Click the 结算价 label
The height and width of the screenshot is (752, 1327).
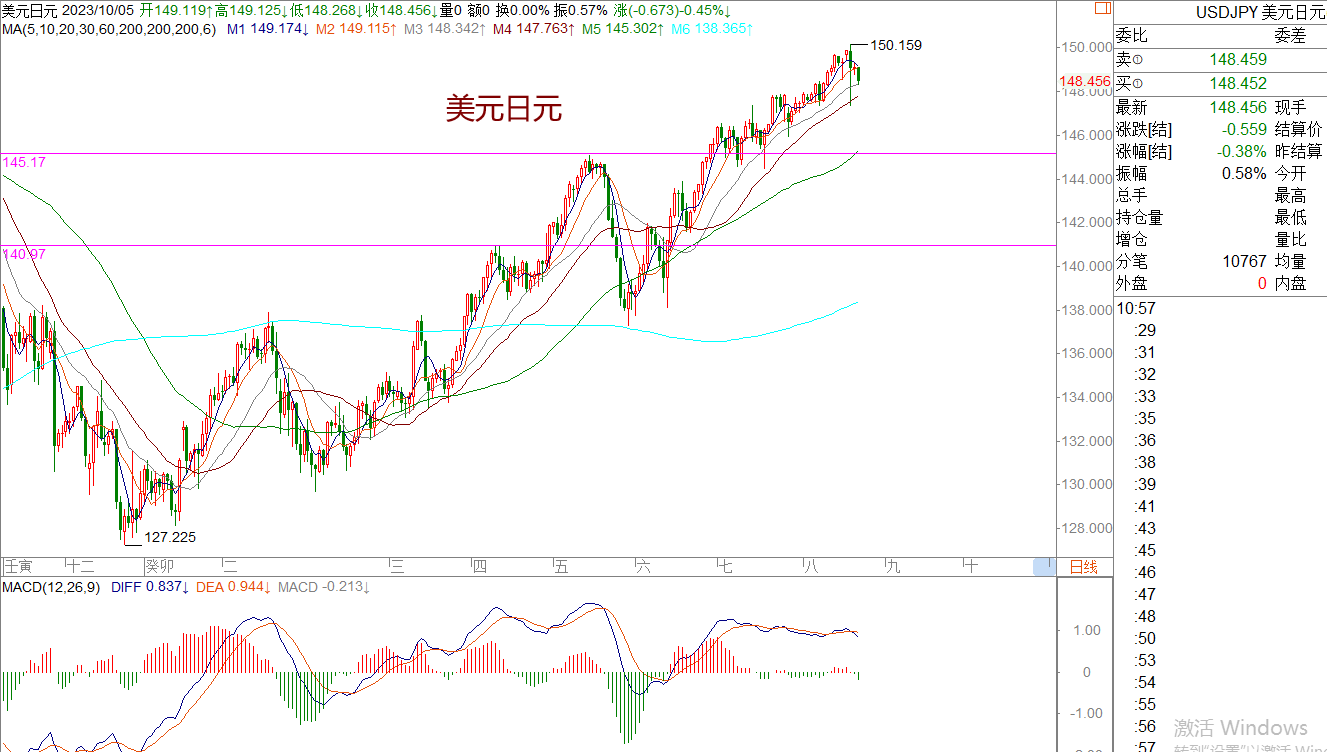pos(1298,130)
